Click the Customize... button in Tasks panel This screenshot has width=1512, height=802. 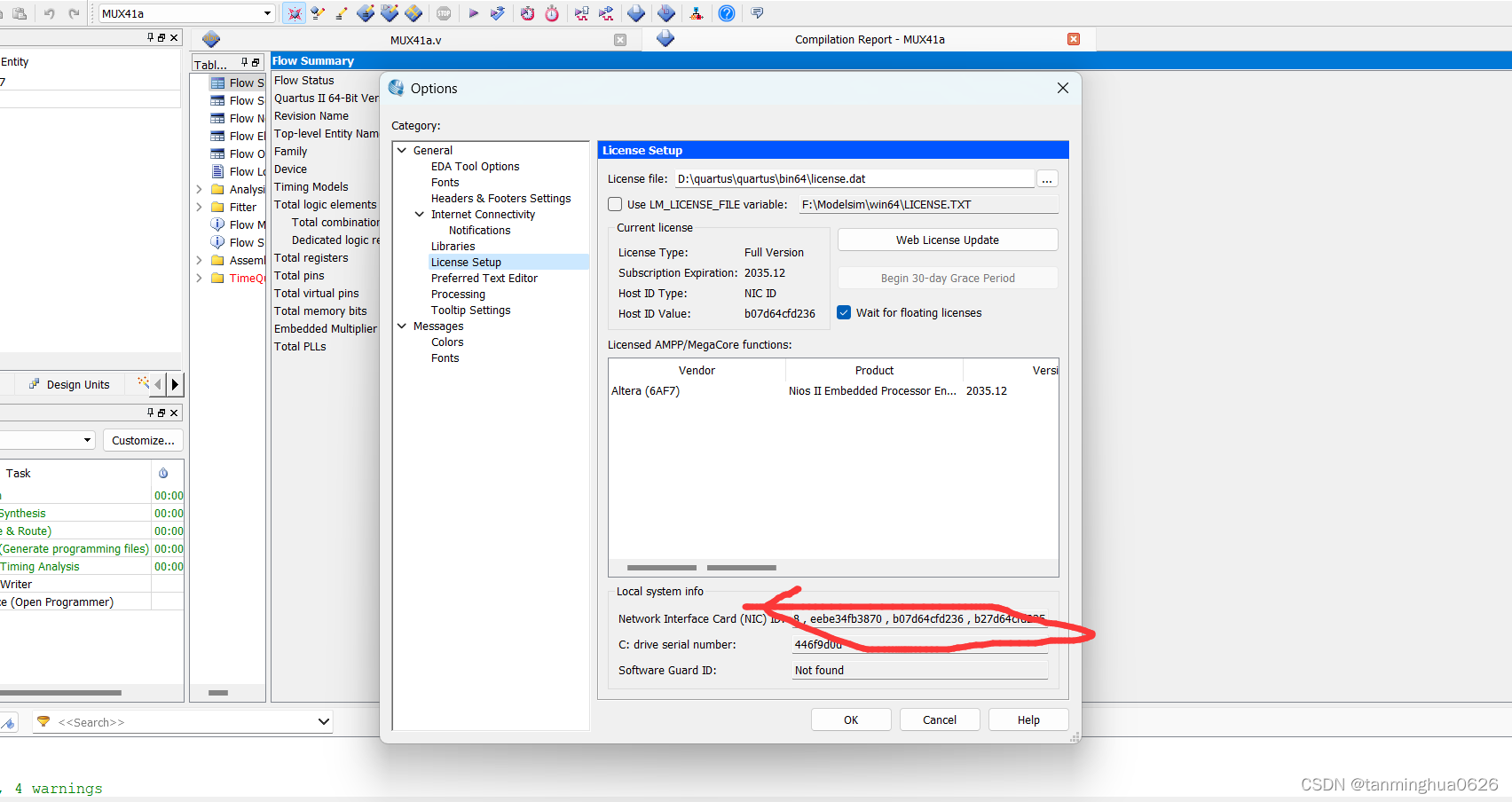(x=143, y=440)
